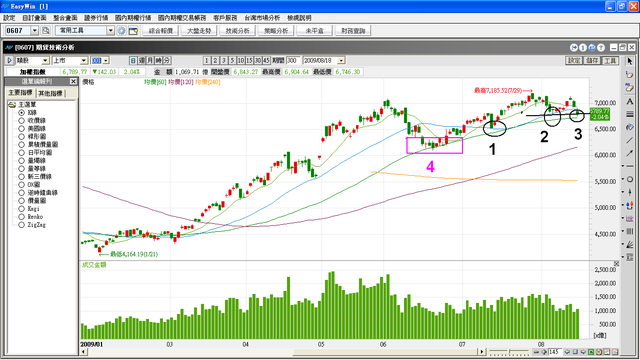Screen dimensions: 640x360
Task: Select the fan lines drawing tool
Action: [630, 244]
